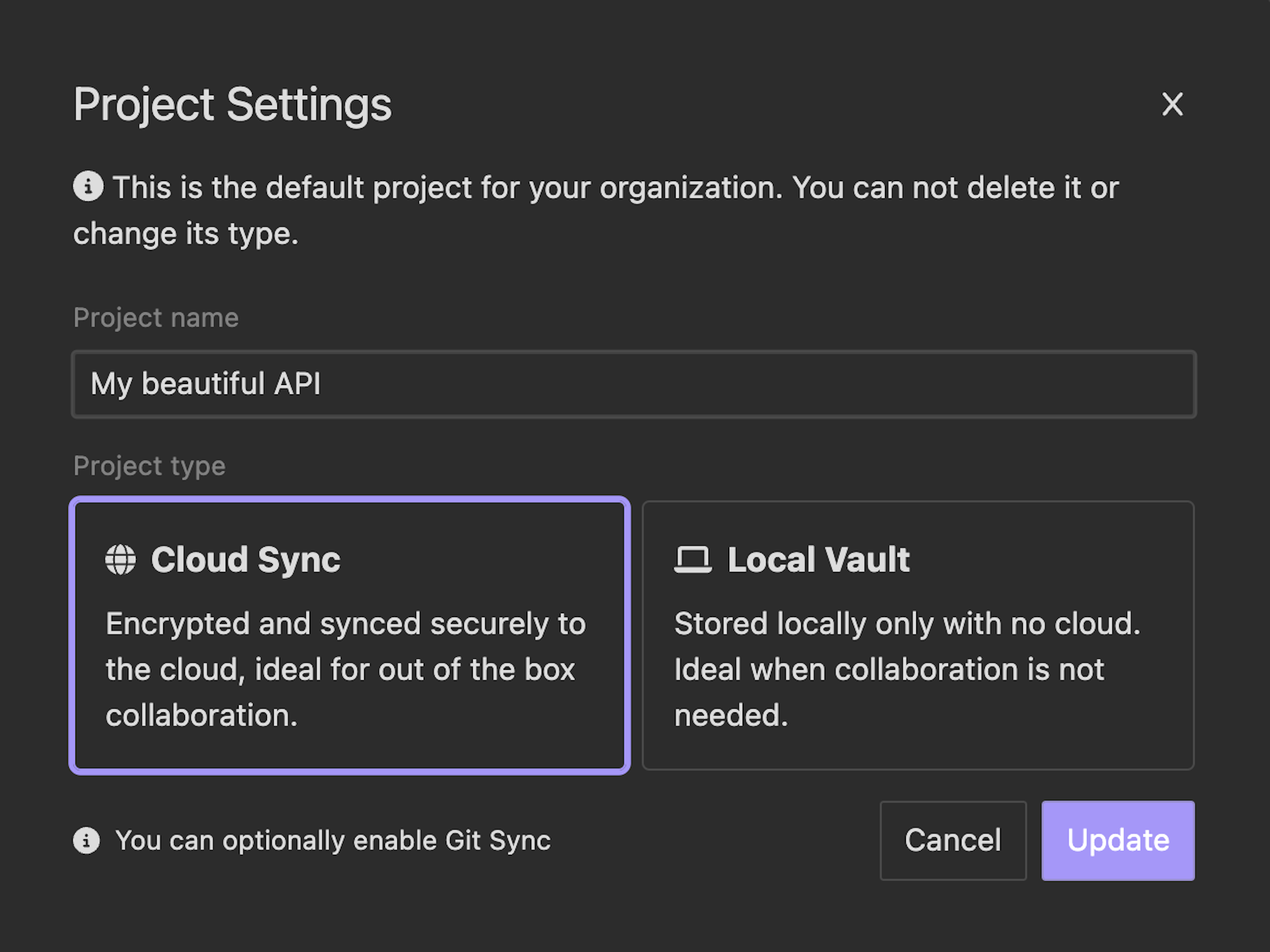Viewport: 1270px width, 952px height.
Task: Click the Cloud Sync encrypted description text
Action: pyautogui.click(x=344, y=669)
